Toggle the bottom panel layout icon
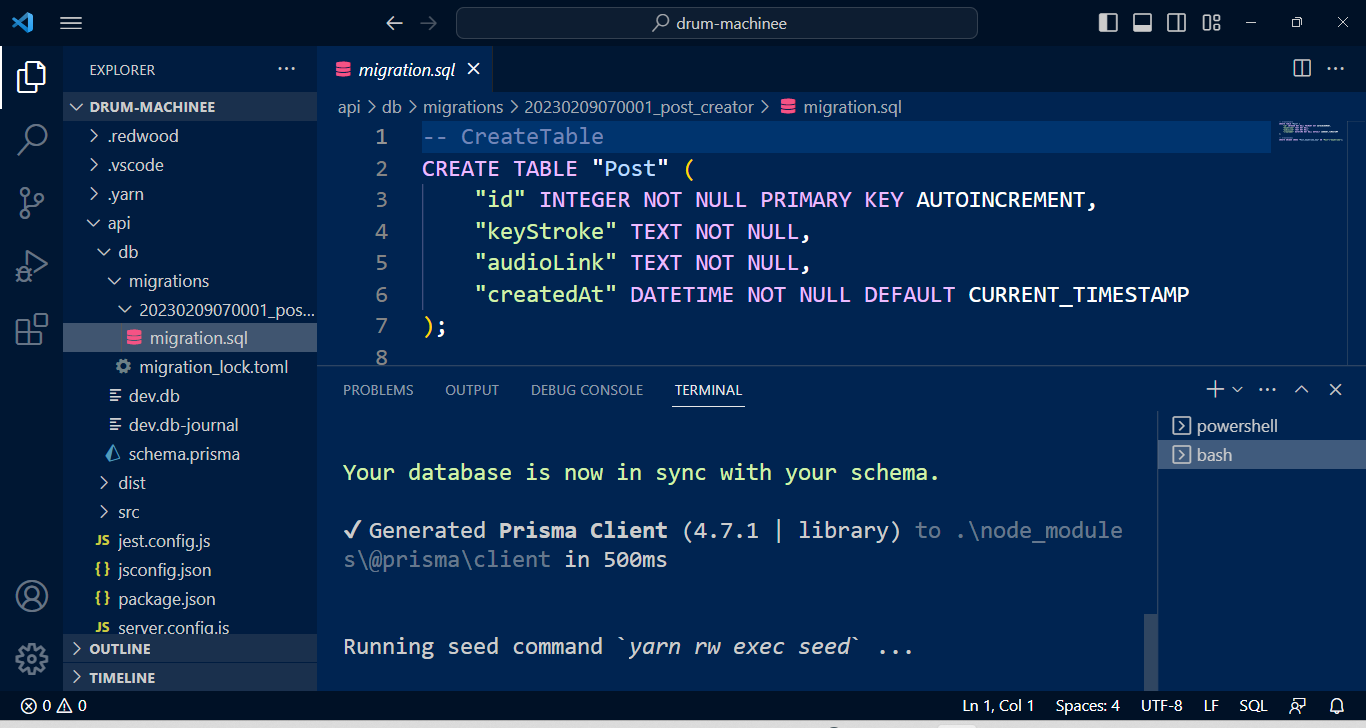1366x728 pixels. pos(1142,23)
